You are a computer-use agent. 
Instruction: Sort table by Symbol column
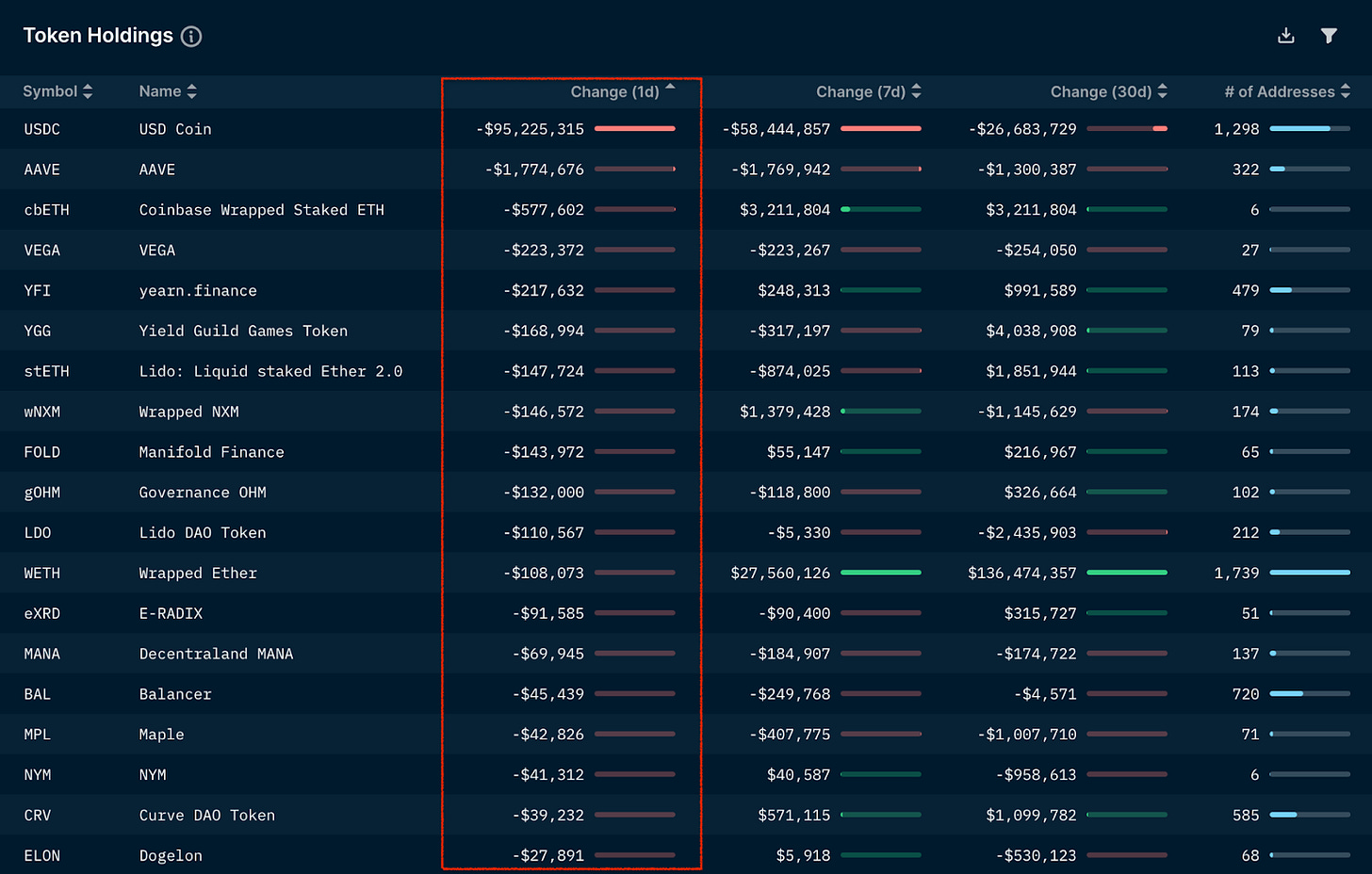point(57,91)
